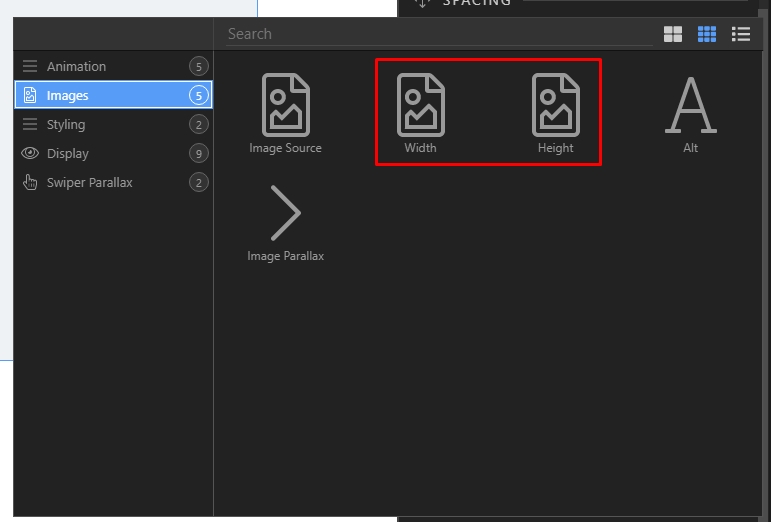Click the count badge on Swiper Parallax
The image size is (771, 522).
199,182
